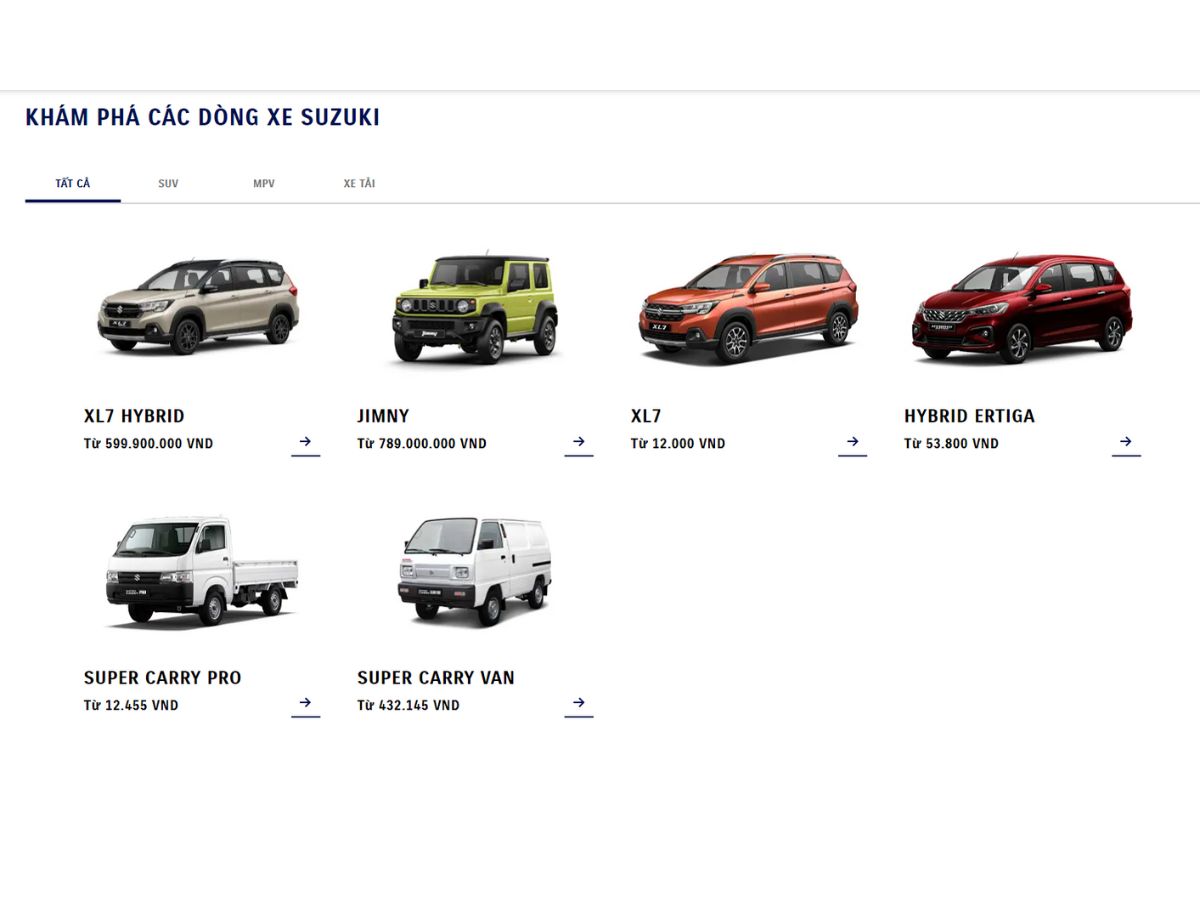Click the price Từ 789.000.000 VND
This screenshot has width=1200, height=900.
(x=422, y=444)
